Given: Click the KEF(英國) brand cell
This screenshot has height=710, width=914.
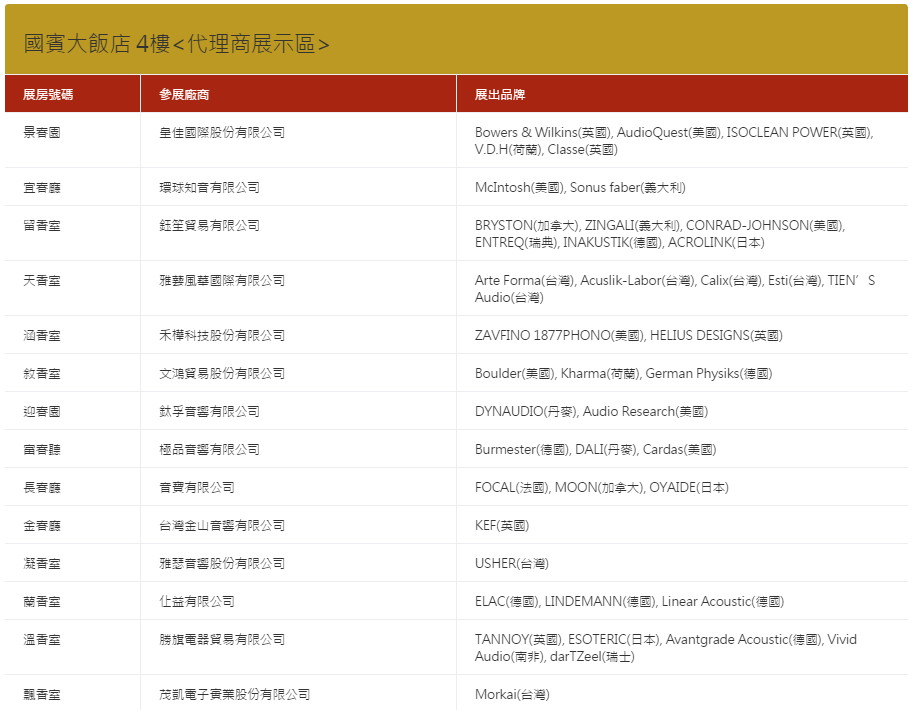Looking at the screenshot, I should point(683,525).
